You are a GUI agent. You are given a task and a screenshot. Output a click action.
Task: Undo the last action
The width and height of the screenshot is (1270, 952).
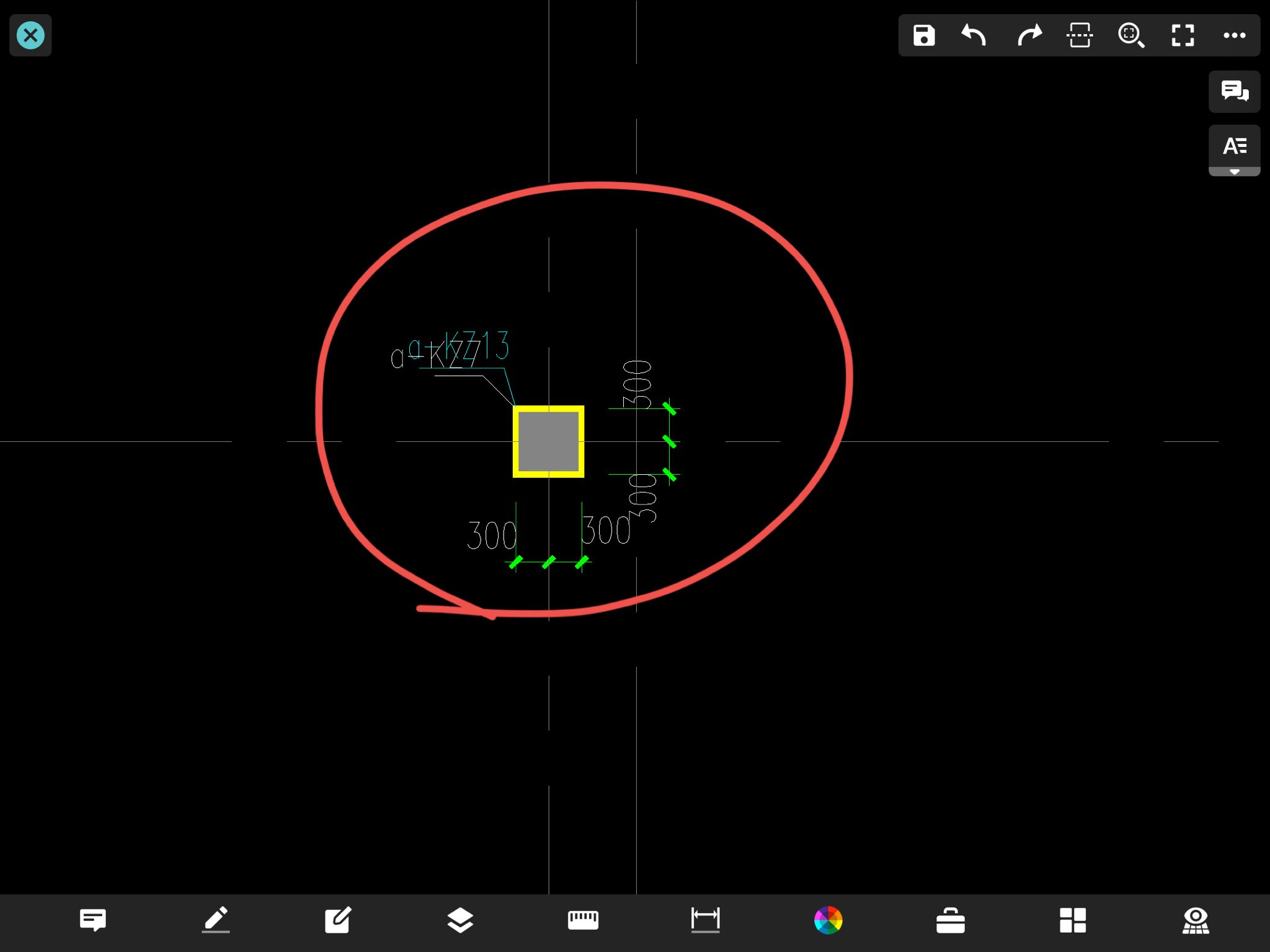tap(974, 35)
